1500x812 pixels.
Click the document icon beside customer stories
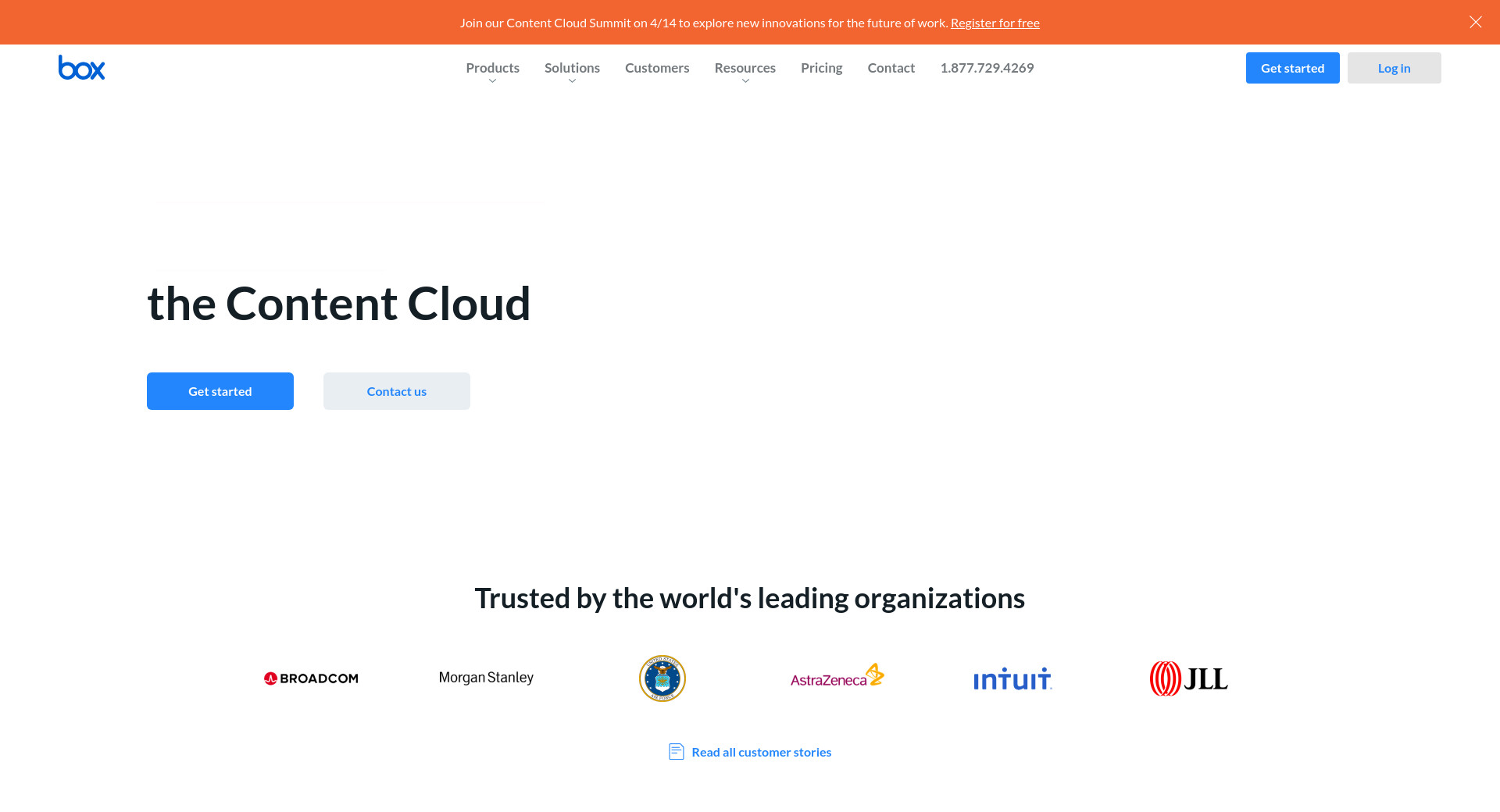tap(677, 752)
